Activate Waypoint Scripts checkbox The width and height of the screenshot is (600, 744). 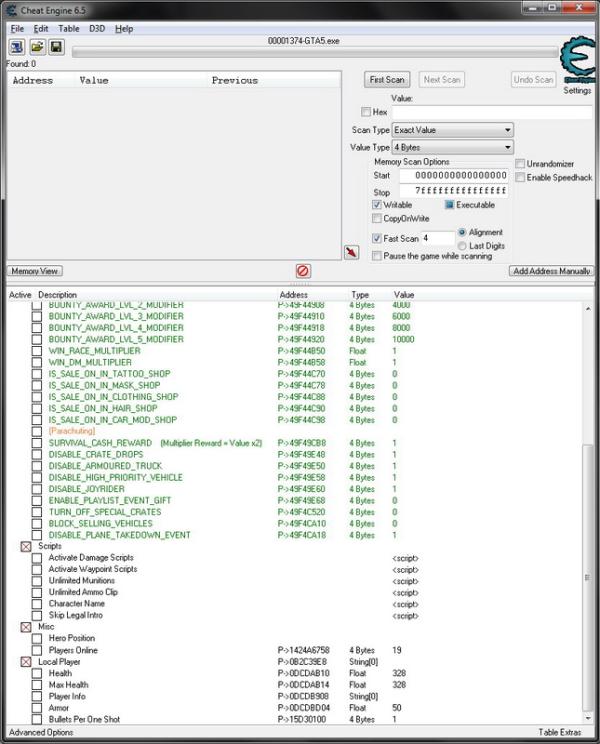point(37,569)
